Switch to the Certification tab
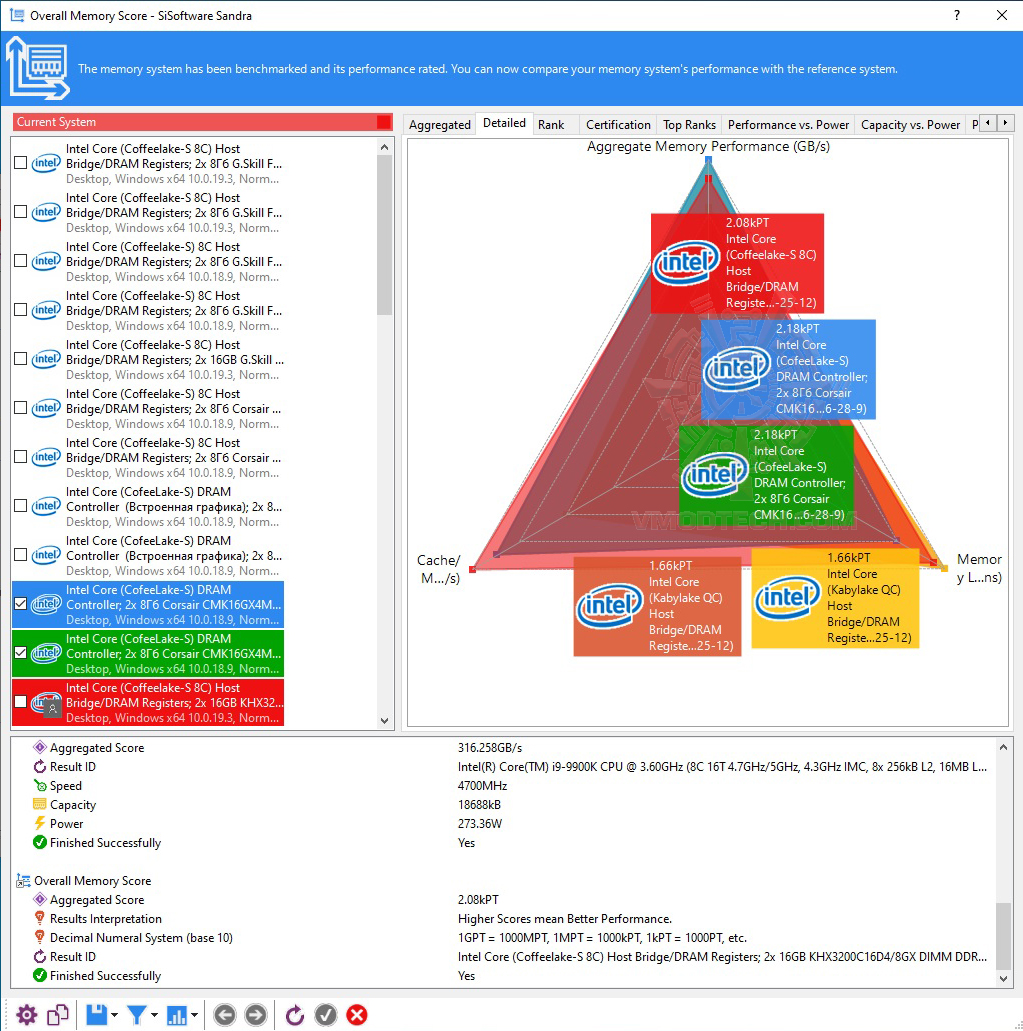 (x=618, y=125)
